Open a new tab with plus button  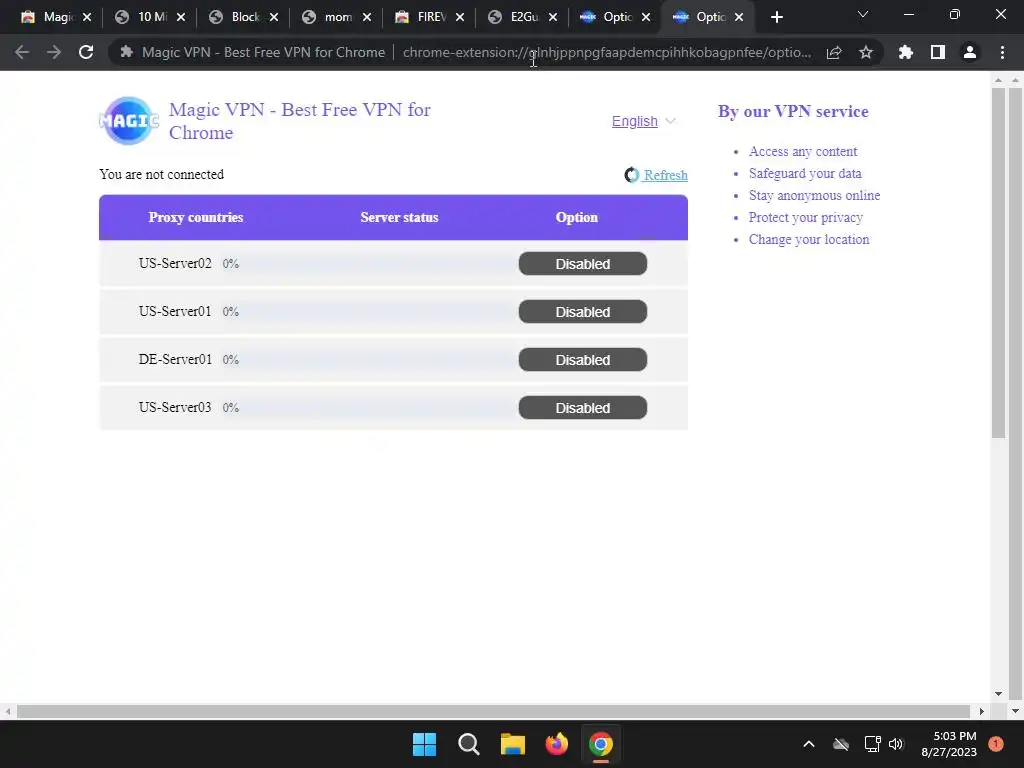click(776, 17)
